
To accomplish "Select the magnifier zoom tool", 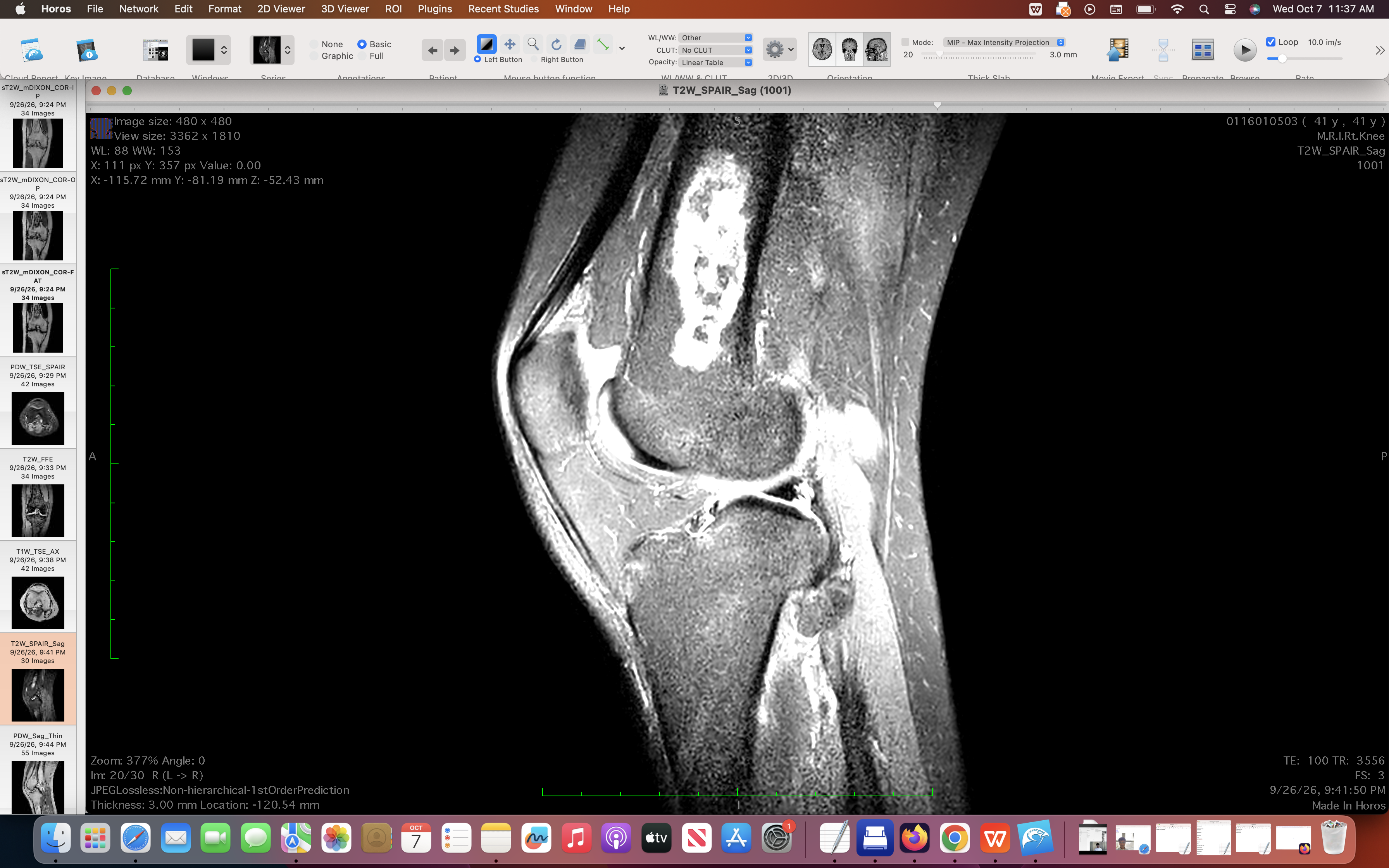I will pos(533,44).
